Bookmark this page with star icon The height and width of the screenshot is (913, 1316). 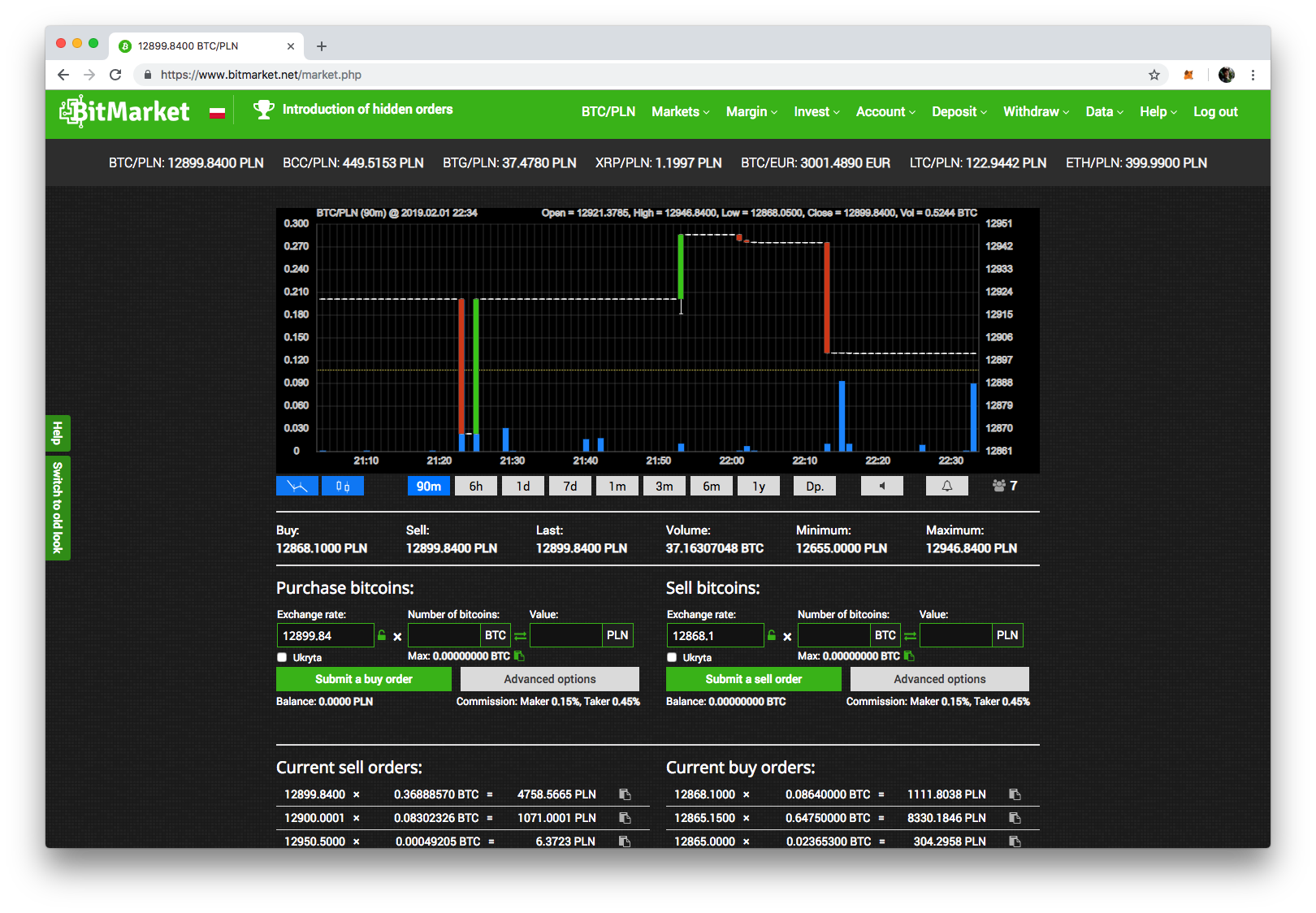click(1154, 75)
